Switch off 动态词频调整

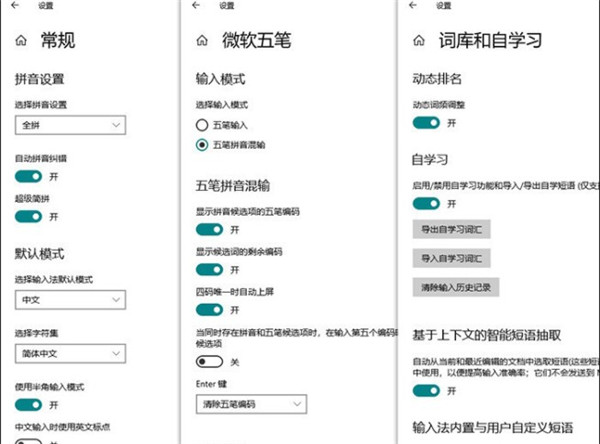click(x=427, y=122)
